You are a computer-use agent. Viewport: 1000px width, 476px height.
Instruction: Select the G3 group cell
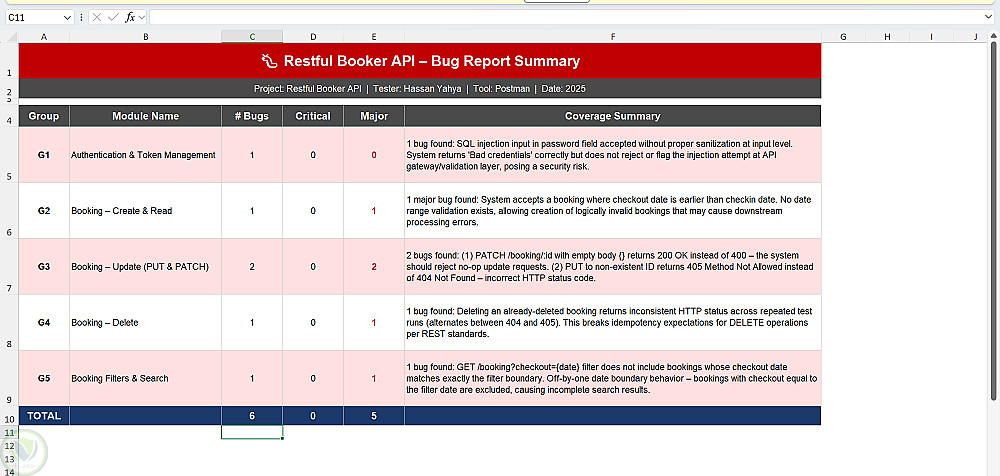click(44, 267)
